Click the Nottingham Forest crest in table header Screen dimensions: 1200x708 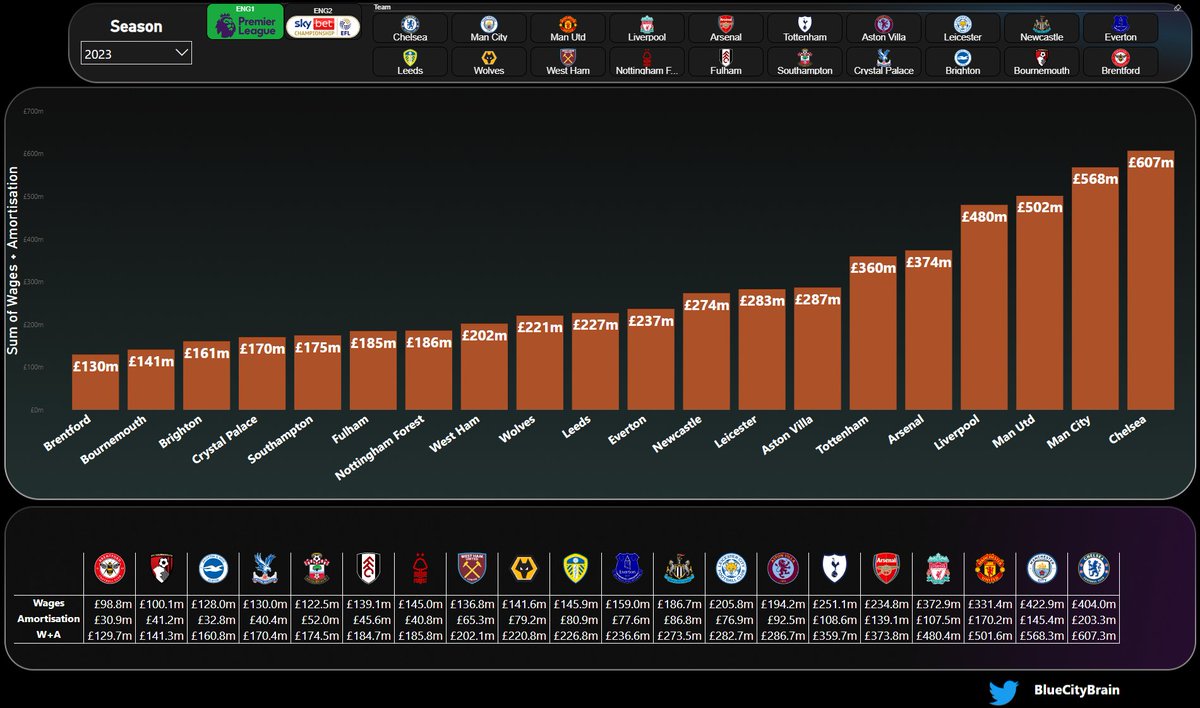click(x=419, y=569)
